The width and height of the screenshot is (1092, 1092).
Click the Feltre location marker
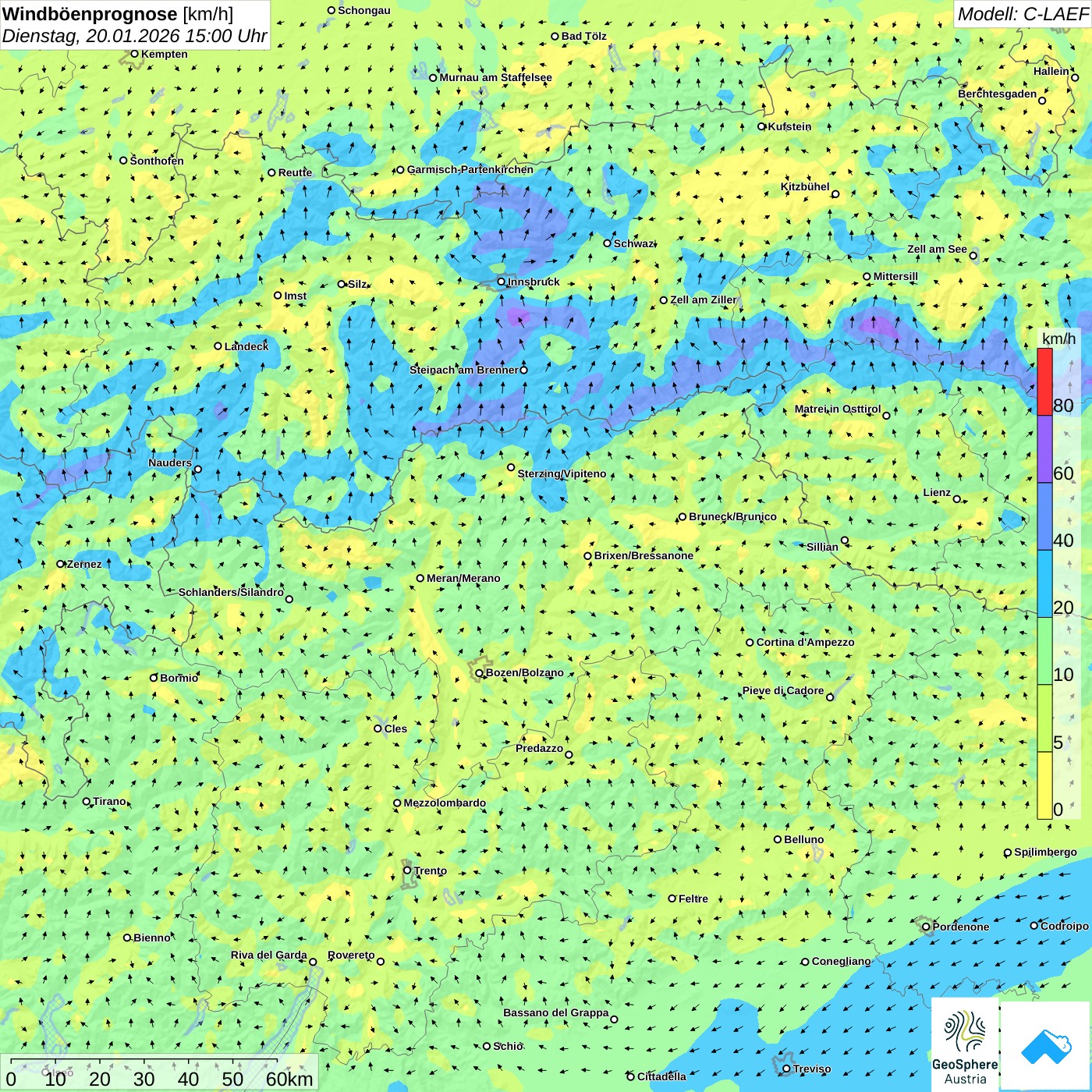[672, 899]
